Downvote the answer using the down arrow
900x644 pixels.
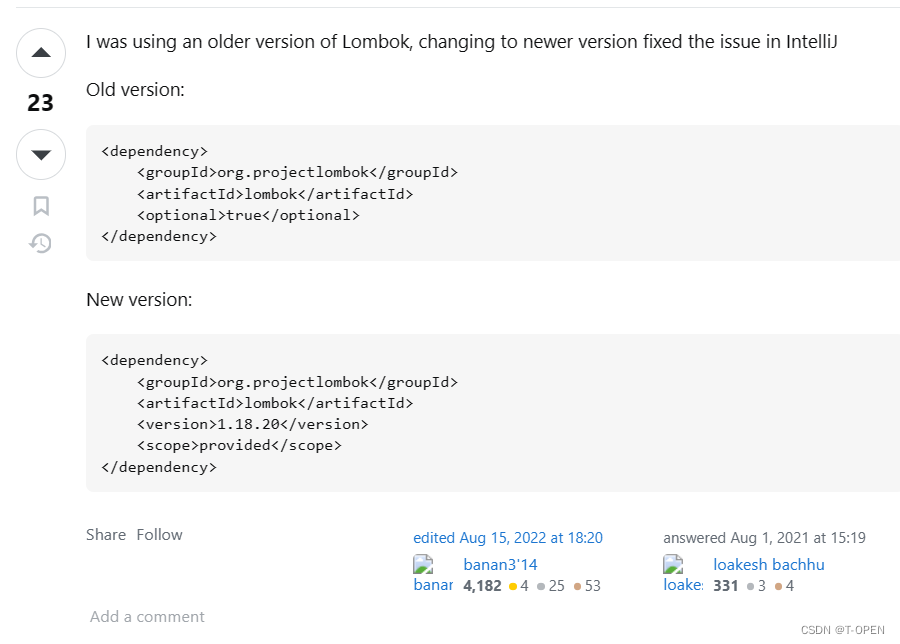tap(41, 154)
